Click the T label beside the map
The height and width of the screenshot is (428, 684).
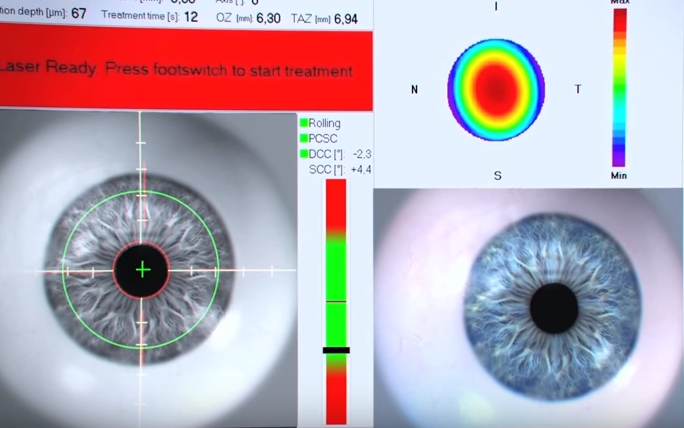coord(578,89)
